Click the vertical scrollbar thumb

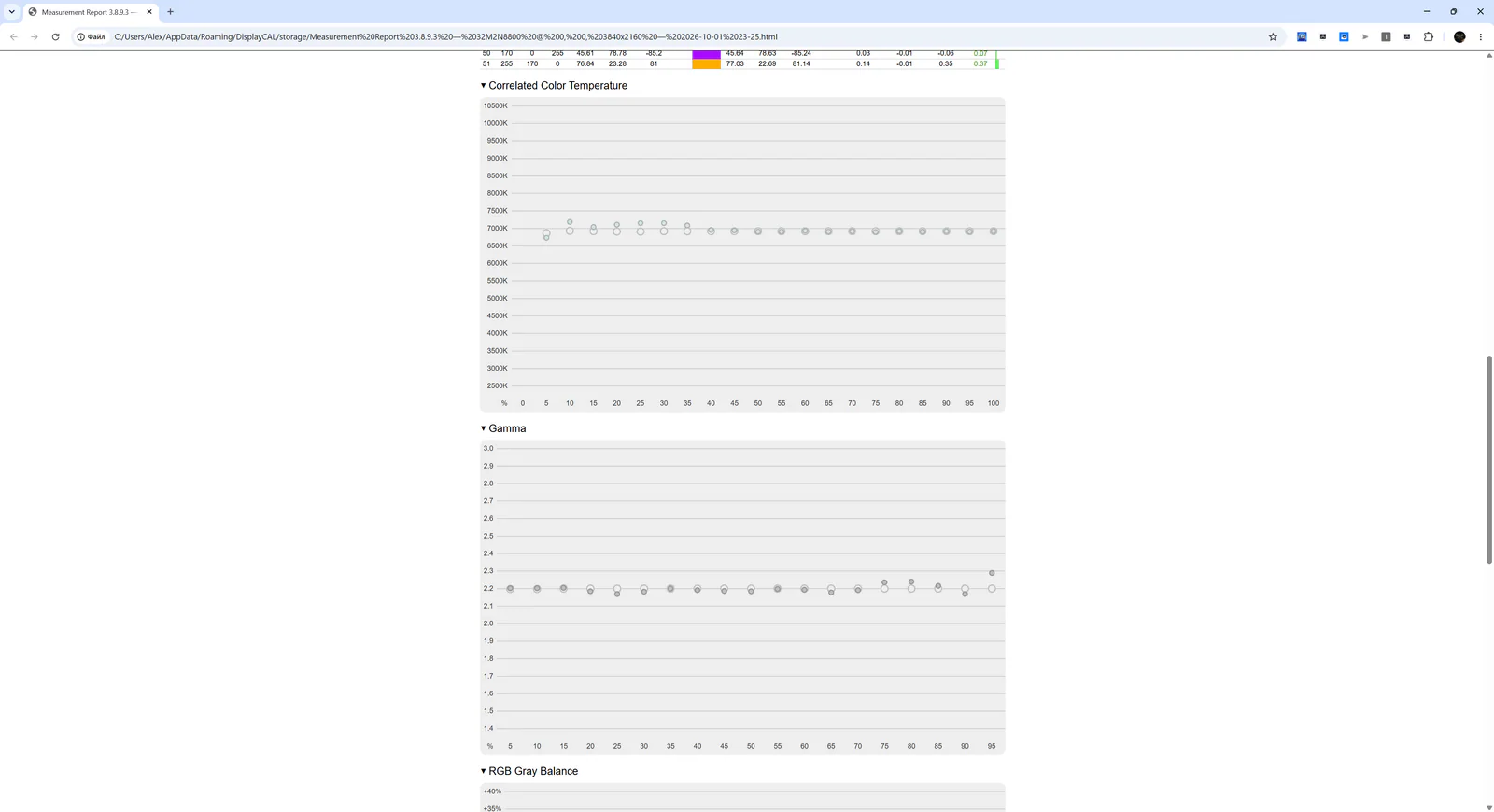pos(1488,459)
